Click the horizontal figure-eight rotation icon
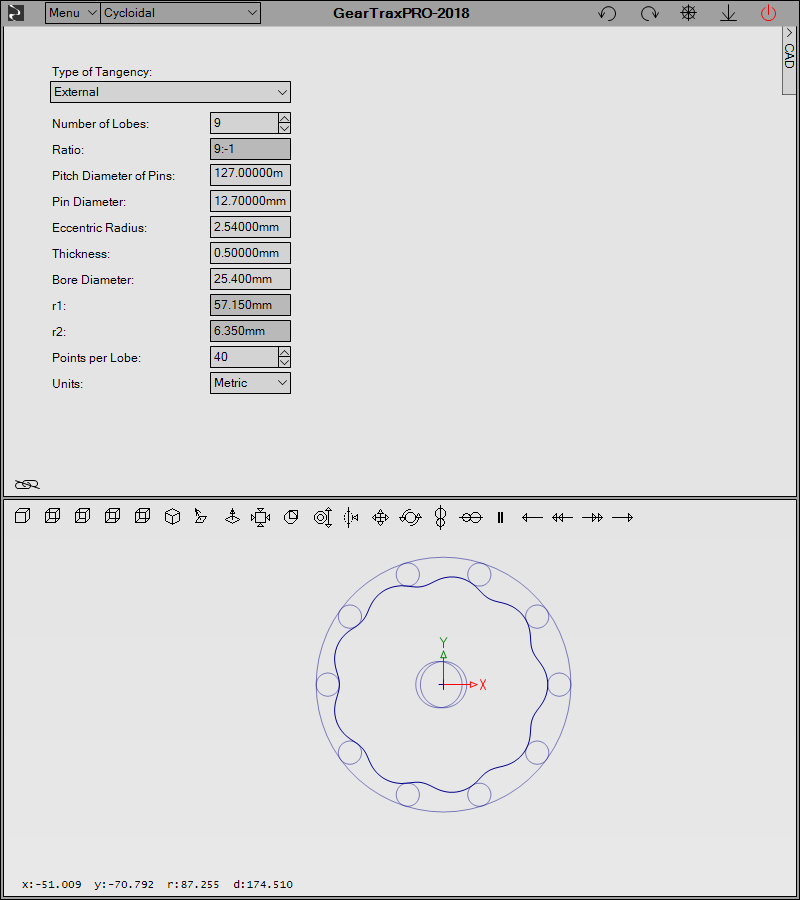 [x=471, y=518]
